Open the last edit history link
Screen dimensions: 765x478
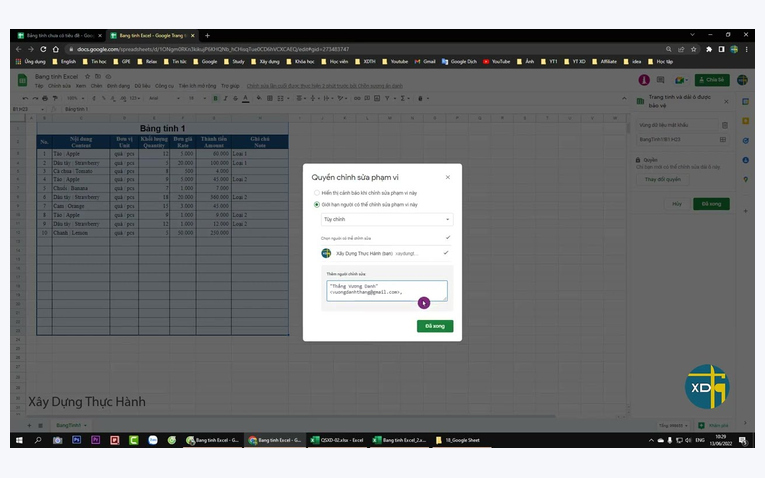[324, 86]
